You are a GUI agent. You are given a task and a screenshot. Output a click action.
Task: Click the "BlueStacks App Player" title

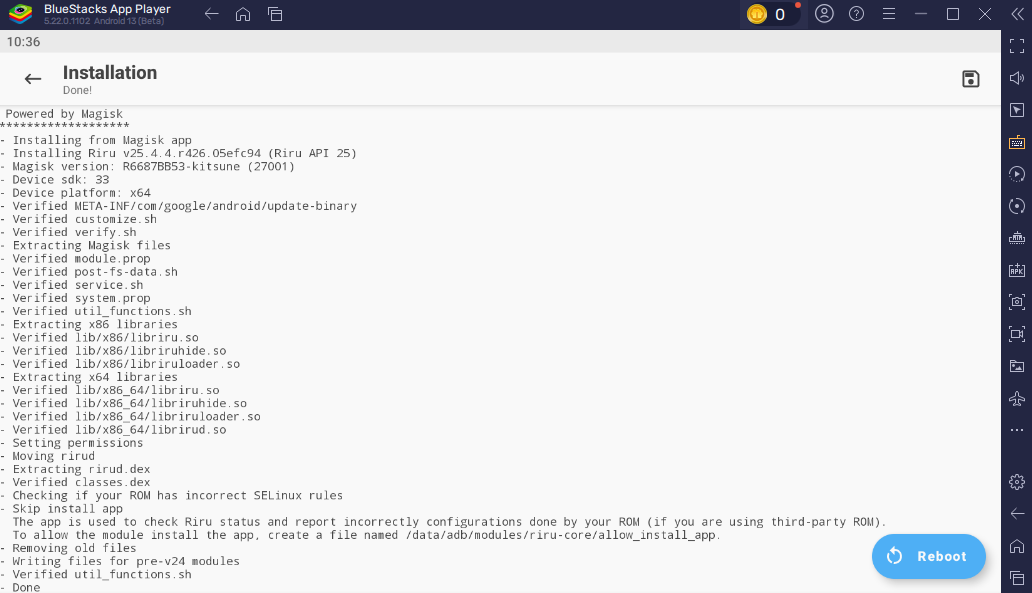pos(107,9)
